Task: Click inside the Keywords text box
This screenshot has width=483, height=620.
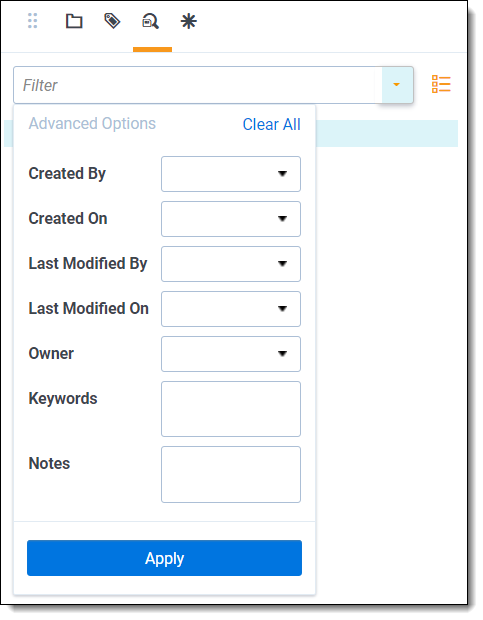Action: click(x=231, y=409)
